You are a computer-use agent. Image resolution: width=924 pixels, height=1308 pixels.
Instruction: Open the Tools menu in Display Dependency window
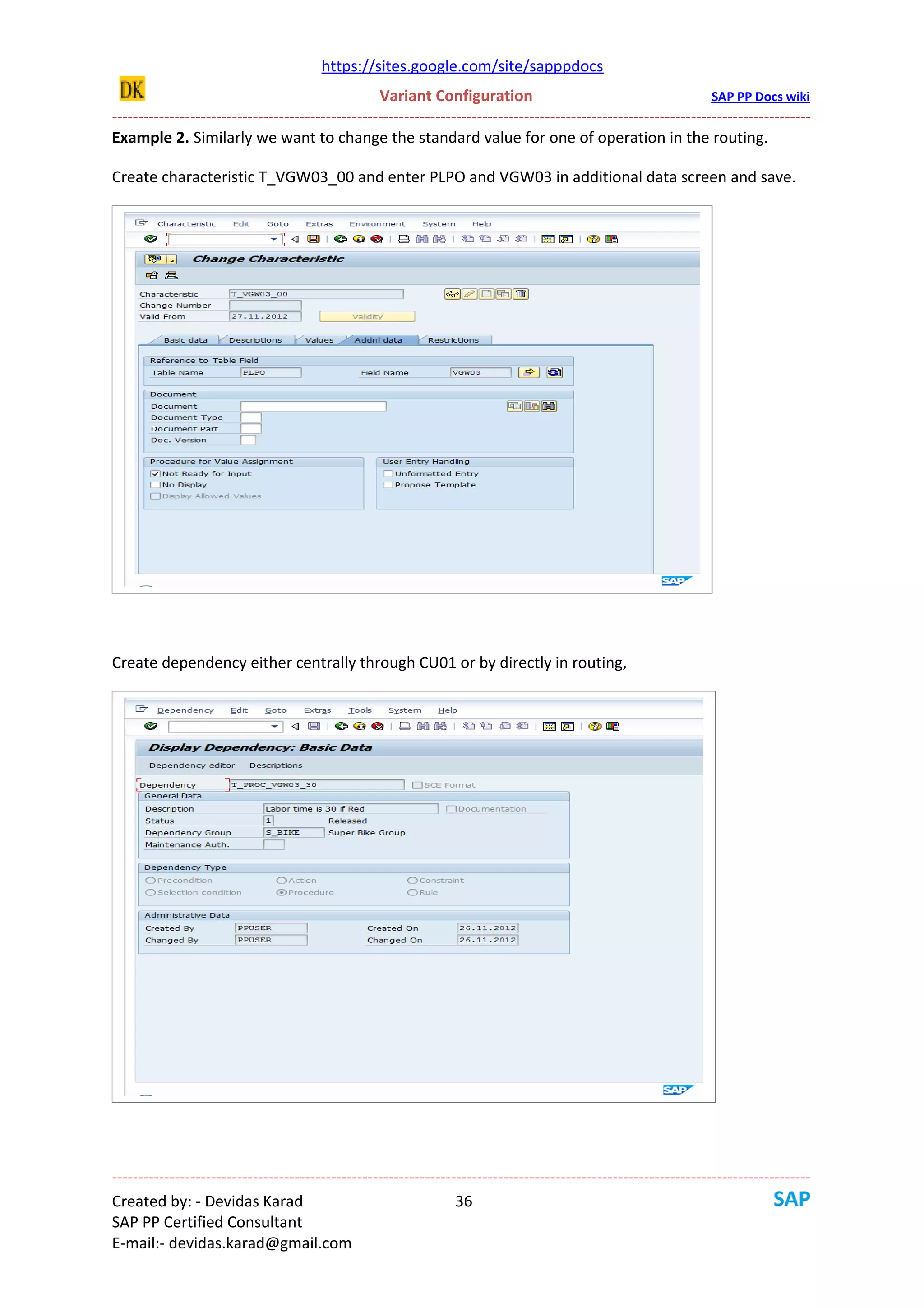click(x=360, y=710)
